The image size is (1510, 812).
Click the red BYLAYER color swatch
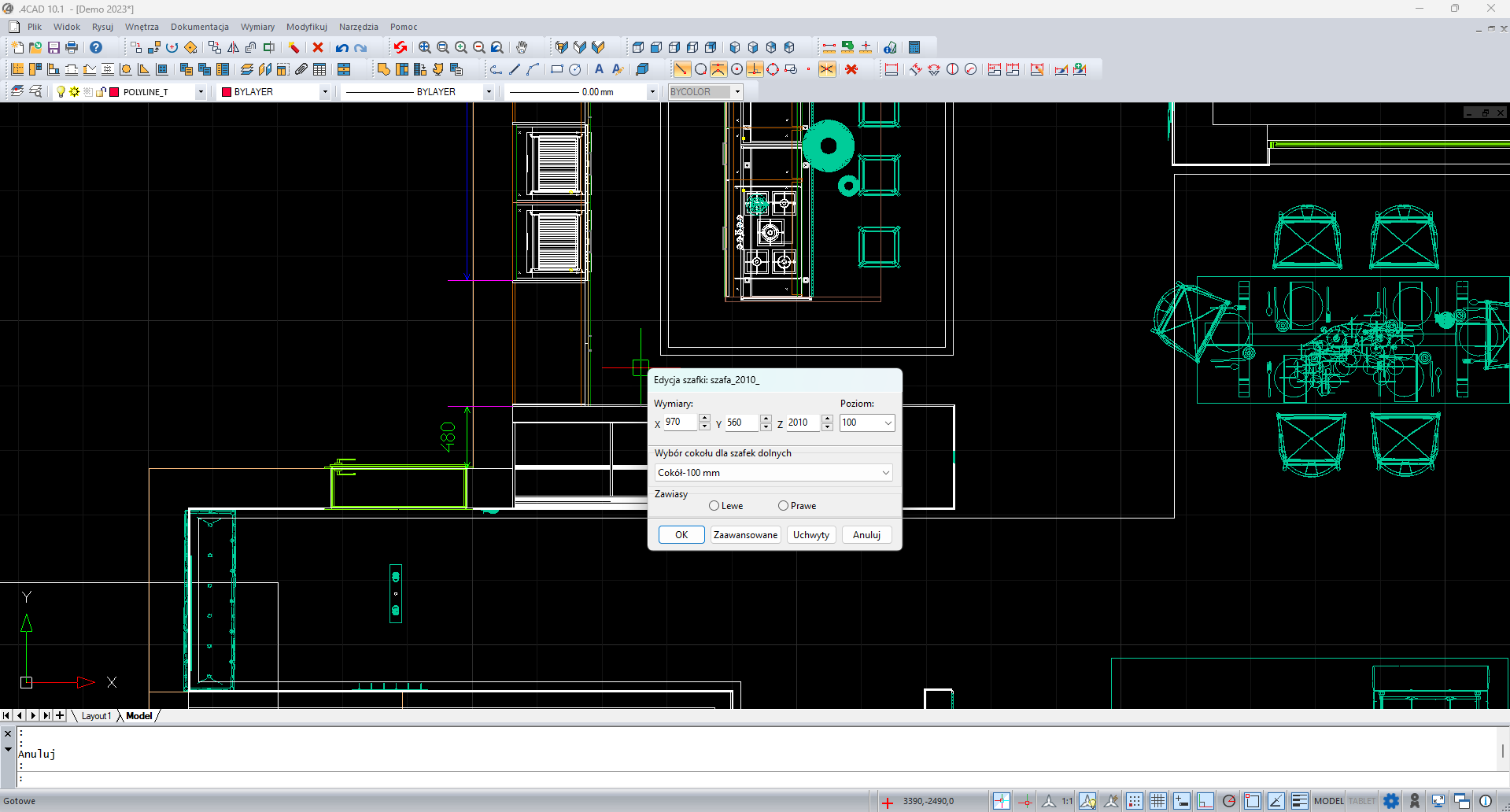(x=227, y=92)
